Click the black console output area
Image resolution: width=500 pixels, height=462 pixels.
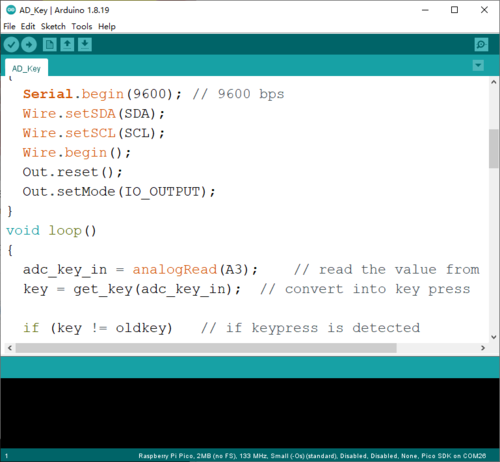click(x=250, y=413)
